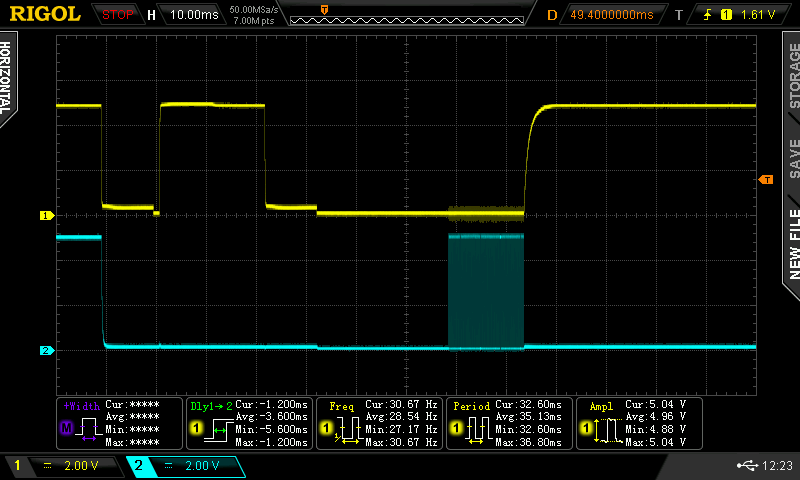The width and height of the screenshot is (800, 480).
Task: Click the channel 1 DC coupling symbol
Action: coord(47,466)
